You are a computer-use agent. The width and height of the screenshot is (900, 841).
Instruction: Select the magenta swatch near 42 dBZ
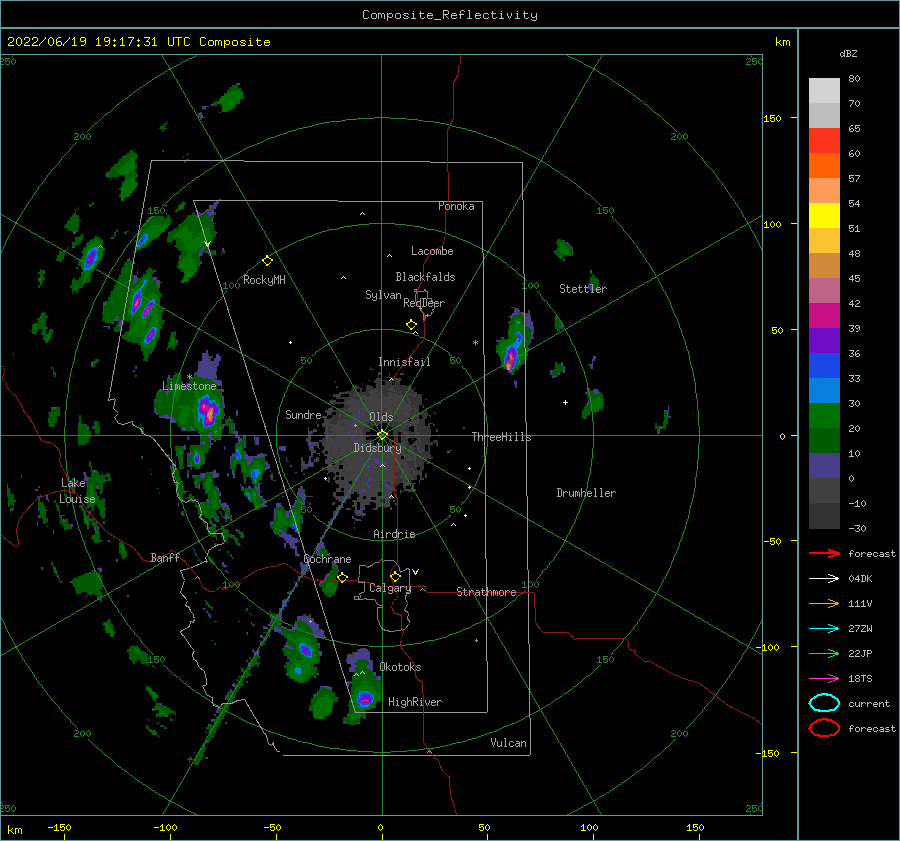(x=824, y=315)
